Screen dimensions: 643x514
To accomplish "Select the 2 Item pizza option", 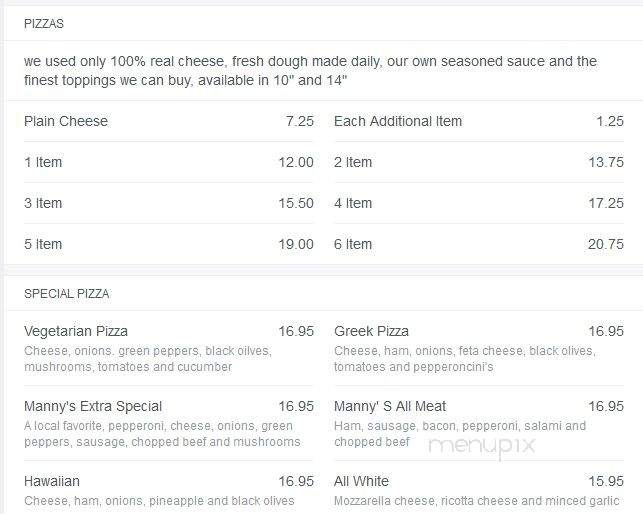I will pos(479,162).
